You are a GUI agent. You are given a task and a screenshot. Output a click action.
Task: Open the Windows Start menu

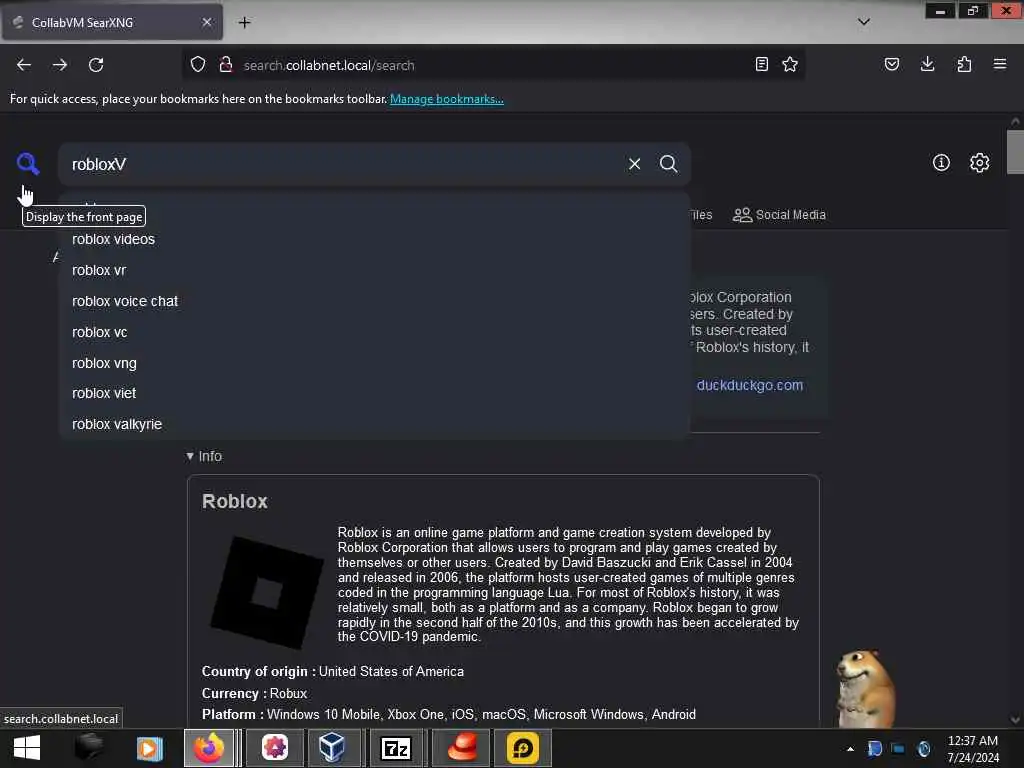click(27, 748)
